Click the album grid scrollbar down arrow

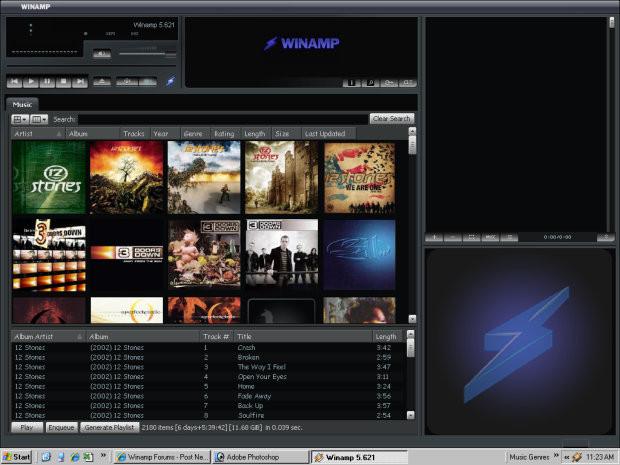[412, 319]
